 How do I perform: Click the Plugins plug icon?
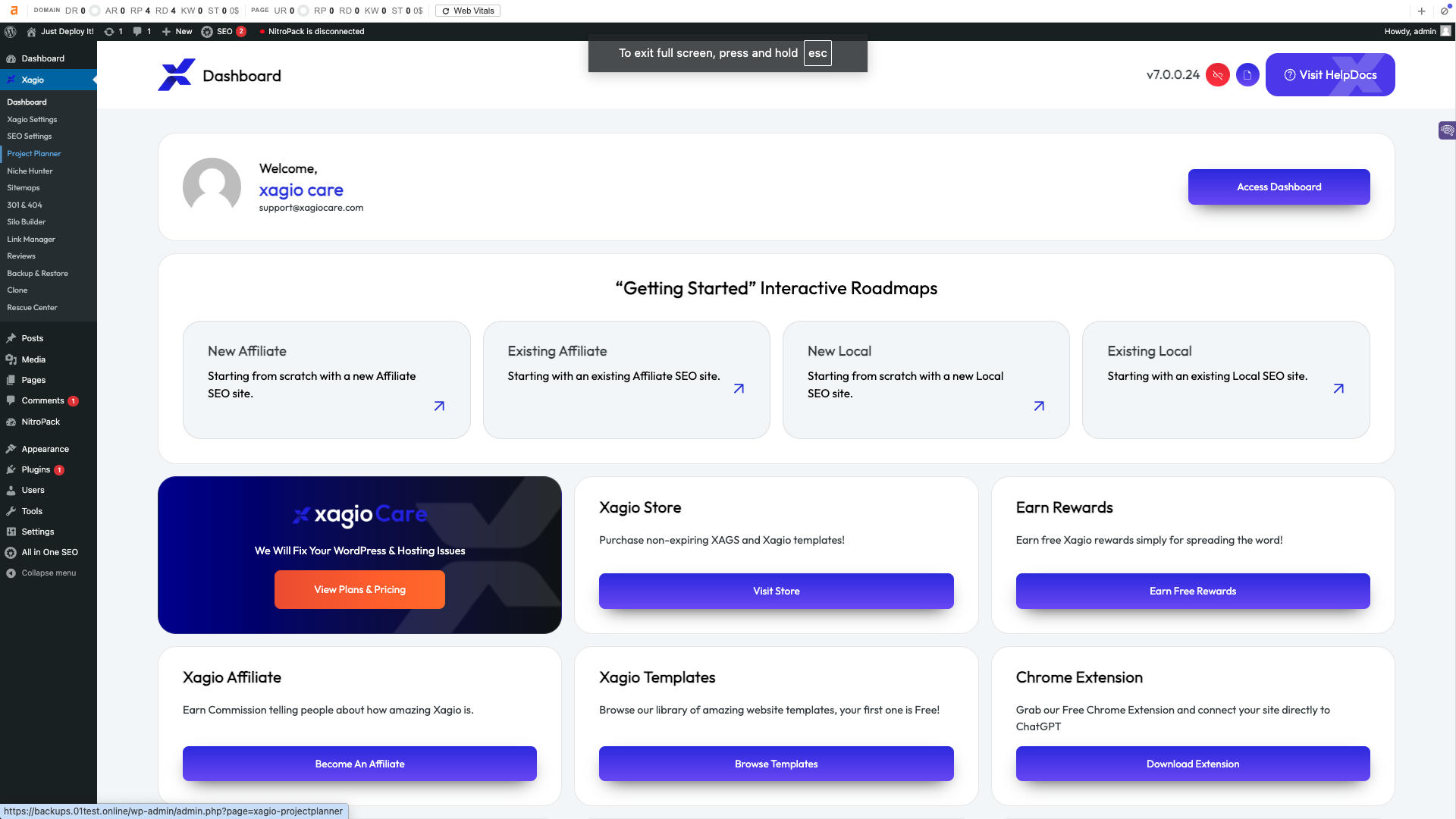[11, 469]
